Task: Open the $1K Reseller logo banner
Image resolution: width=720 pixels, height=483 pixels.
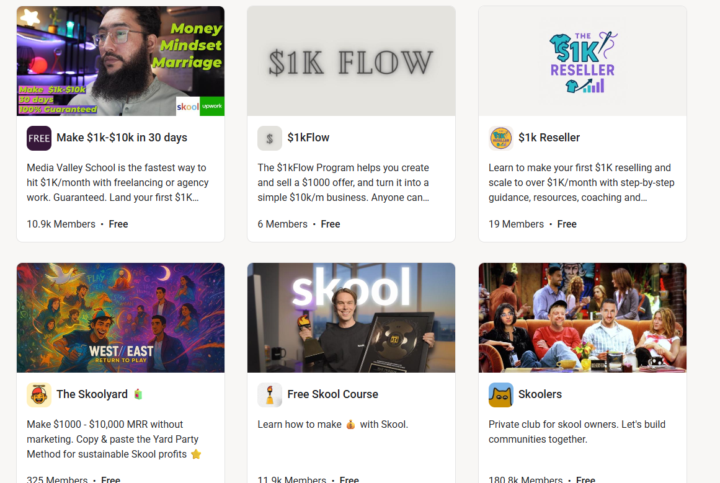Action: [x=582, y=61]
